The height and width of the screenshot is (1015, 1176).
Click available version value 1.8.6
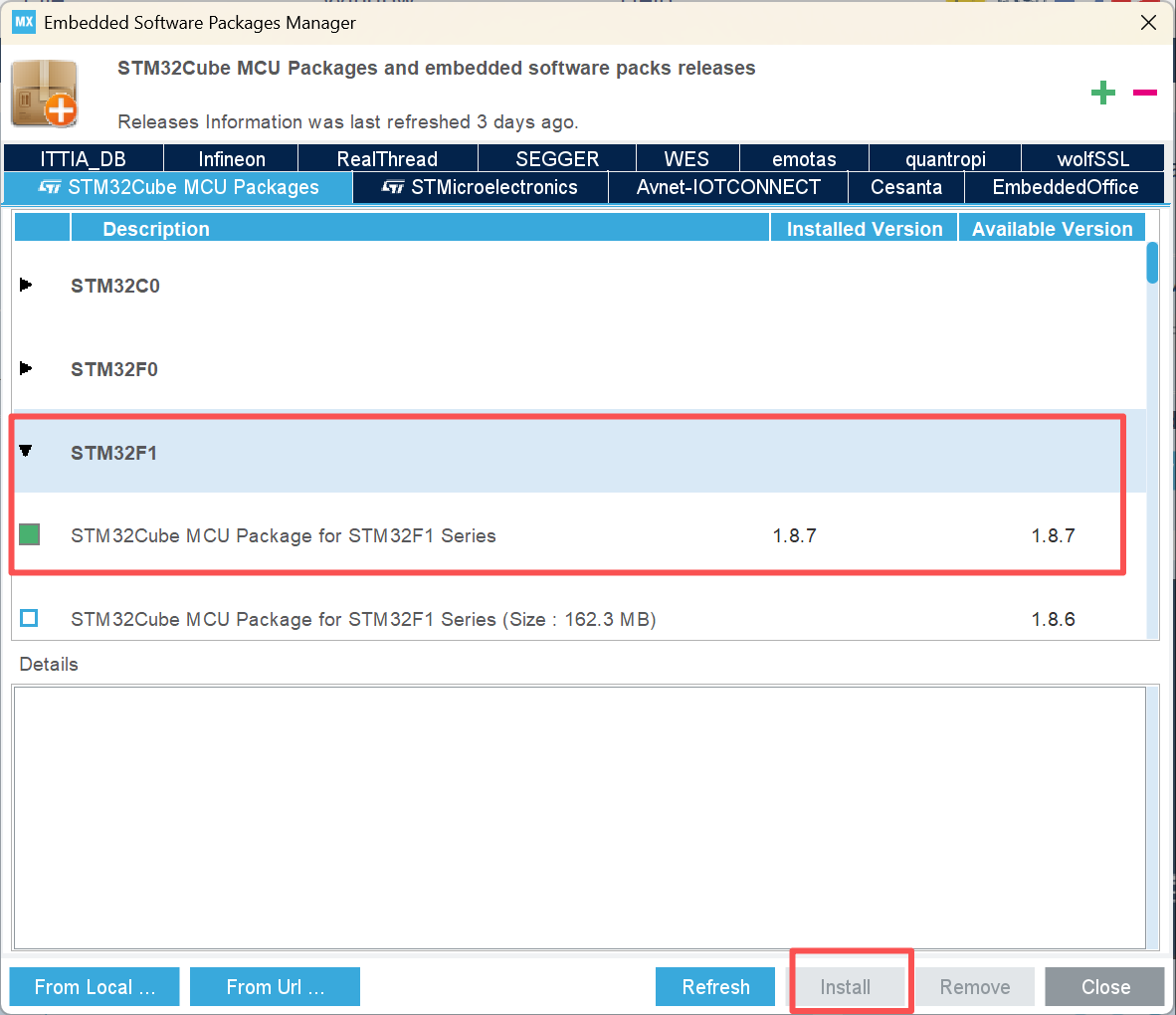(x=1053, y=619)
